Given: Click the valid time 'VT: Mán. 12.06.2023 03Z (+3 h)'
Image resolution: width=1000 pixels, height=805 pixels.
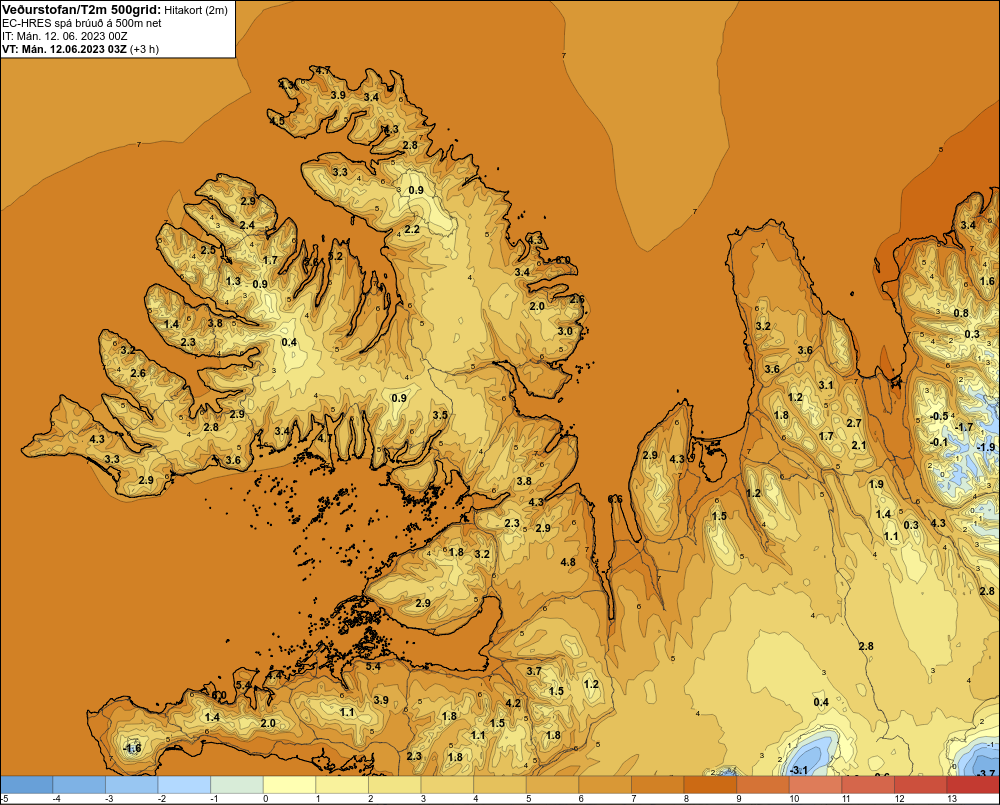Looking at the screenshot, I should coord(80,49).
